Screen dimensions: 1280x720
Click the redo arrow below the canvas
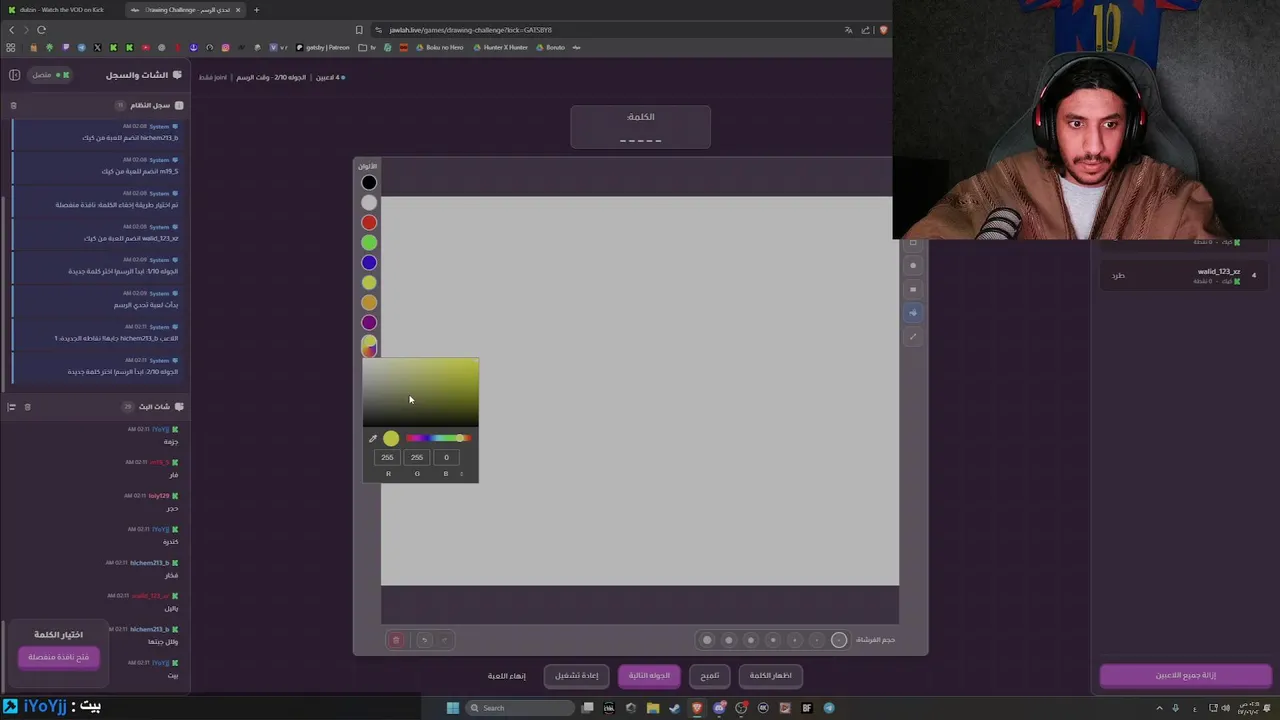coord(444,640)
